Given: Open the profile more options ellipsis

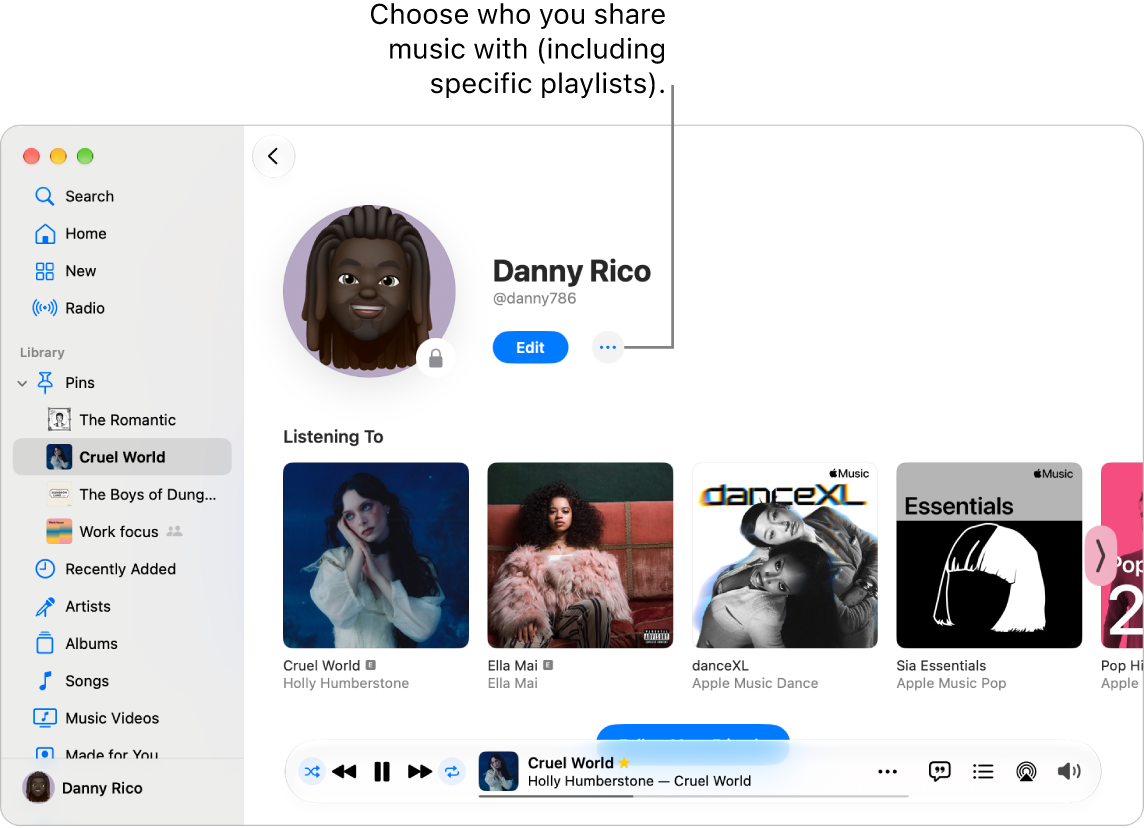Looking at the screenshot, I should [x=607, y=347].
